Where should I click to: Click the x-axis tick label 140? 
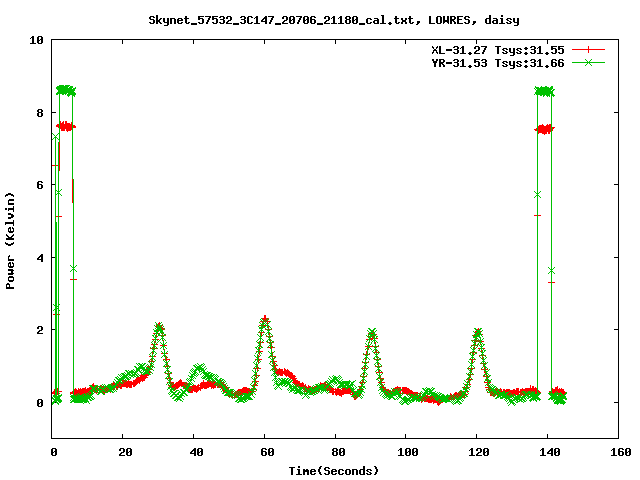tap(550, 452)
